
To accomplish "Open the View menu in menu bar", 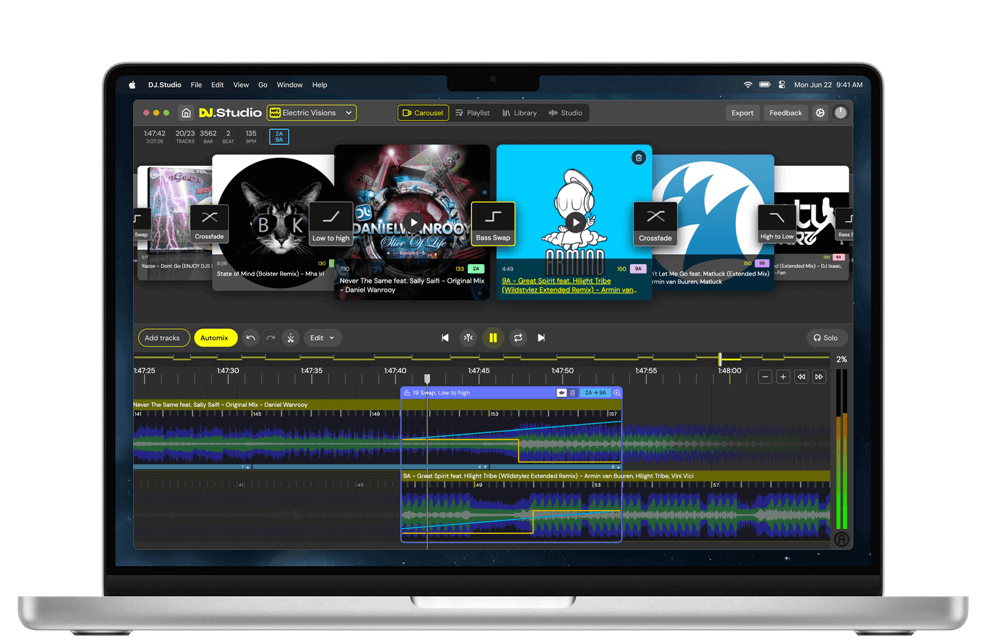I will pyautogui.click(x=241, y=85).
